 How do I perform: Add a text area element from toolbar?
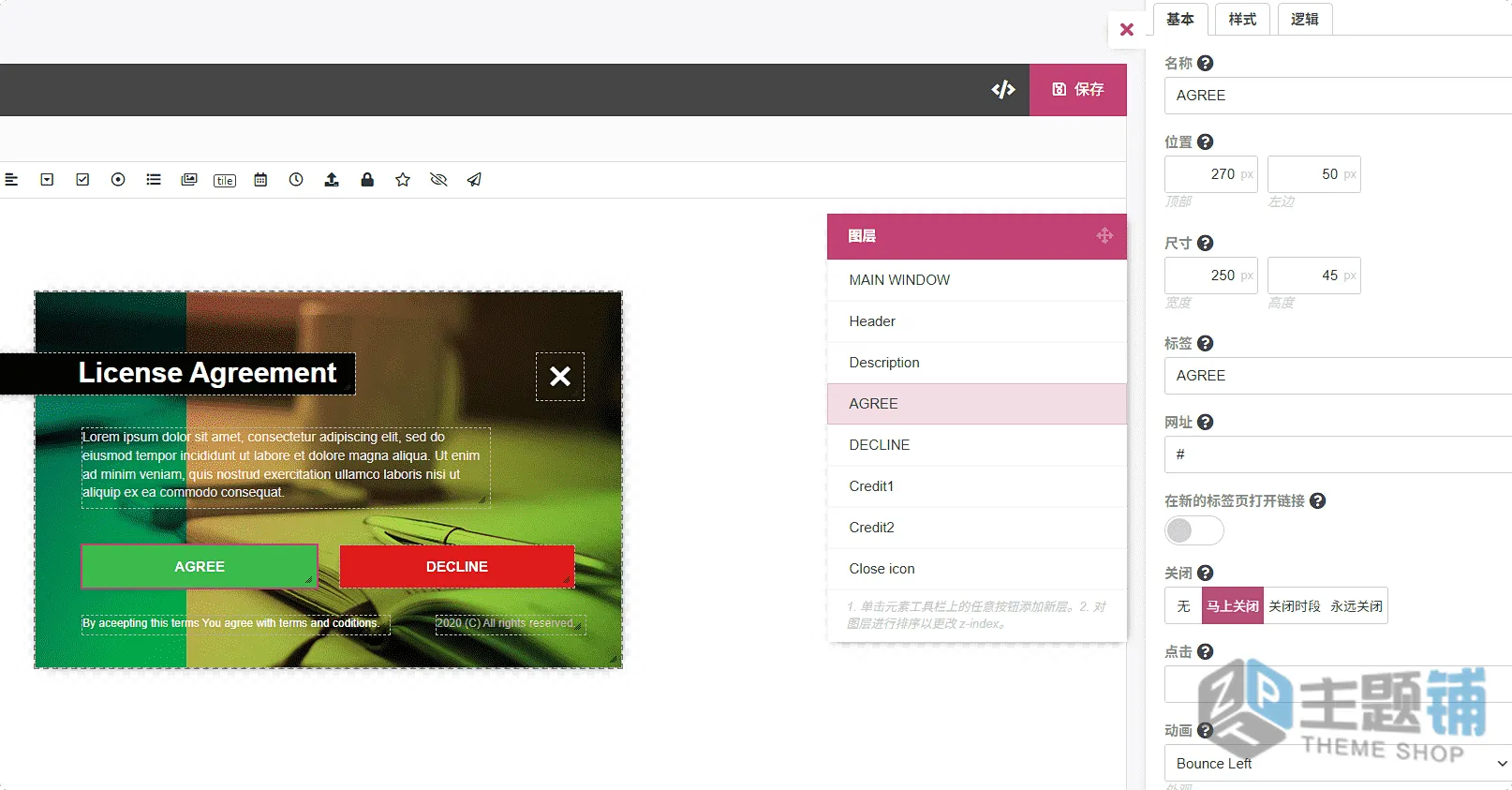(11, 180)
